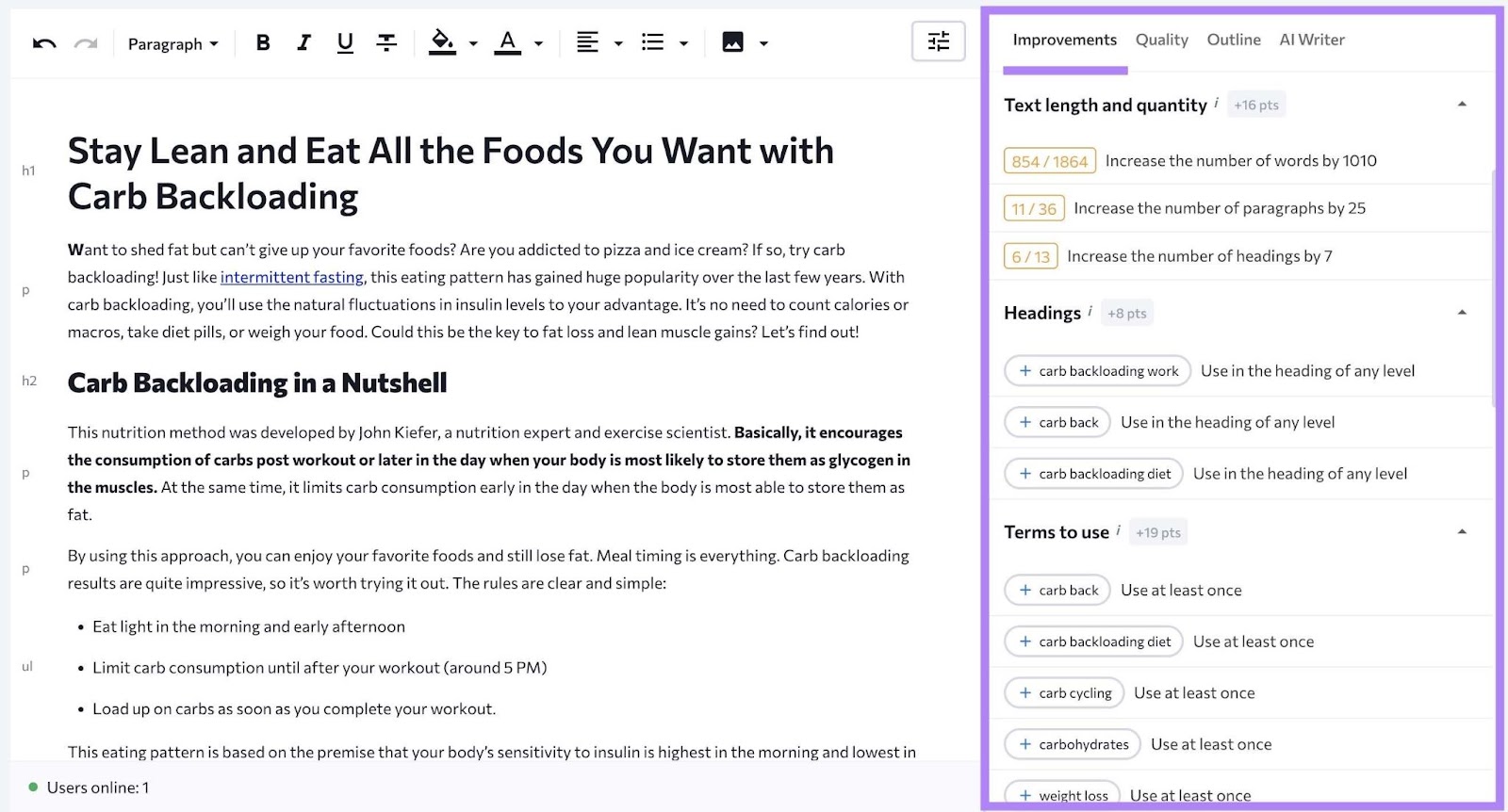Add the 'carbohydrates' term

pyautogui.click(x=1073, y=744)
